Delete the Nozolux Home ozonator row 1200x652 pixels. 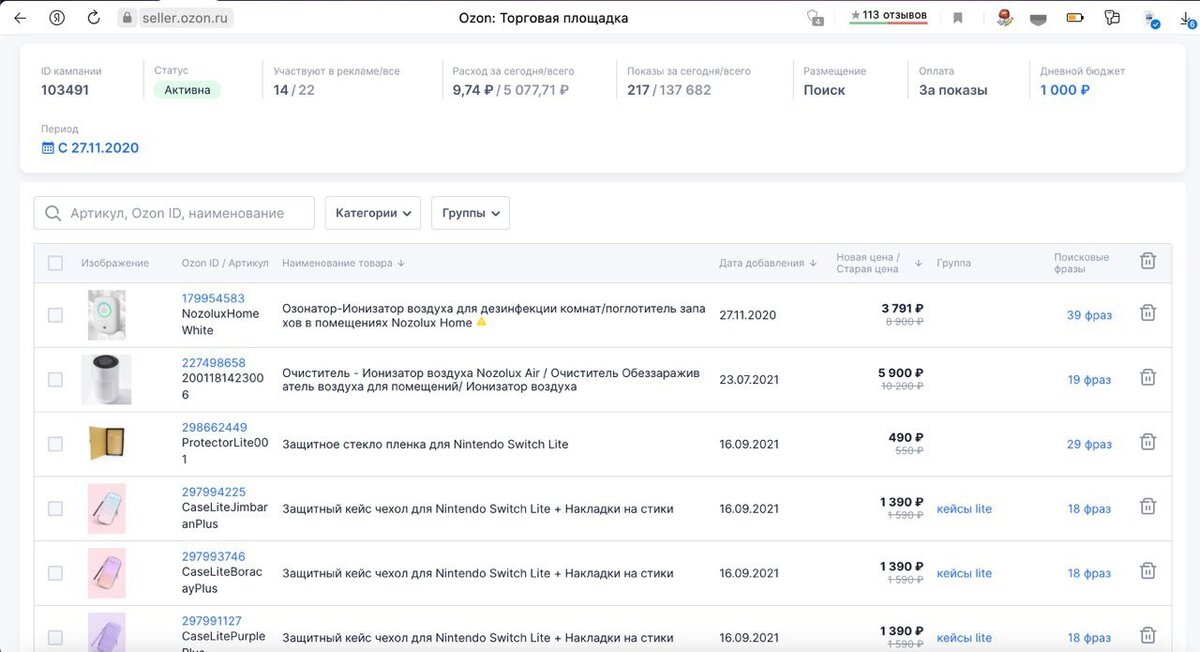pos(1148,314)
